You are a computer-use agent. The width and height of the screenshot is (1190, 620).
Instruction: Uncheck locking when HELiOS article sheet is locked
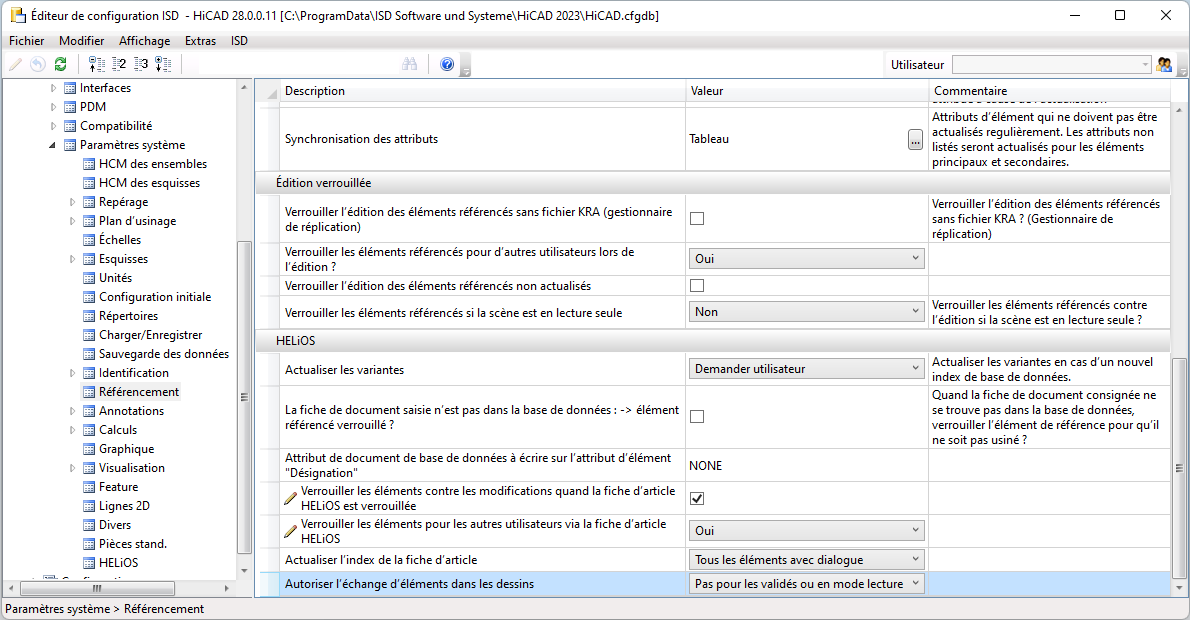pos(697,499)
